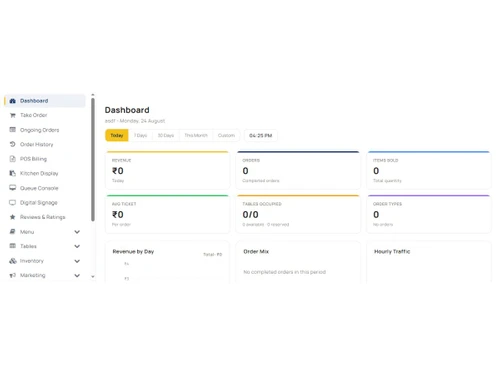The width and height of the screenshot is (500, 375).
Task: Open POS Billing page
Action: [x=44, y=159]
